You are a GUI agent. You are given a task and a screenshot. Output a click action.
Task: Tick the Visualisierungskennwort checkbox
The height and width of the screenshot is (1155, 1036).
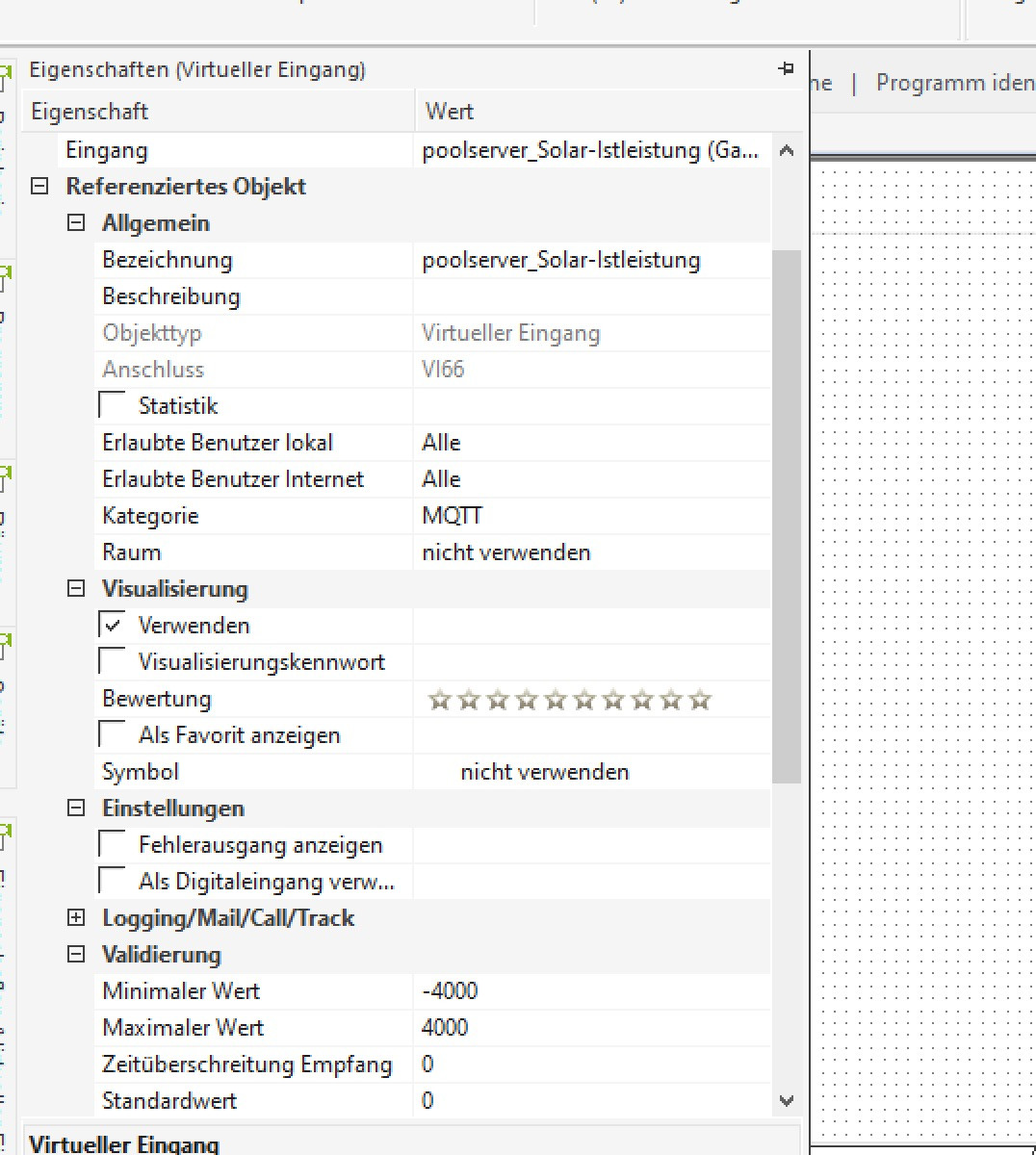(113, 661)
